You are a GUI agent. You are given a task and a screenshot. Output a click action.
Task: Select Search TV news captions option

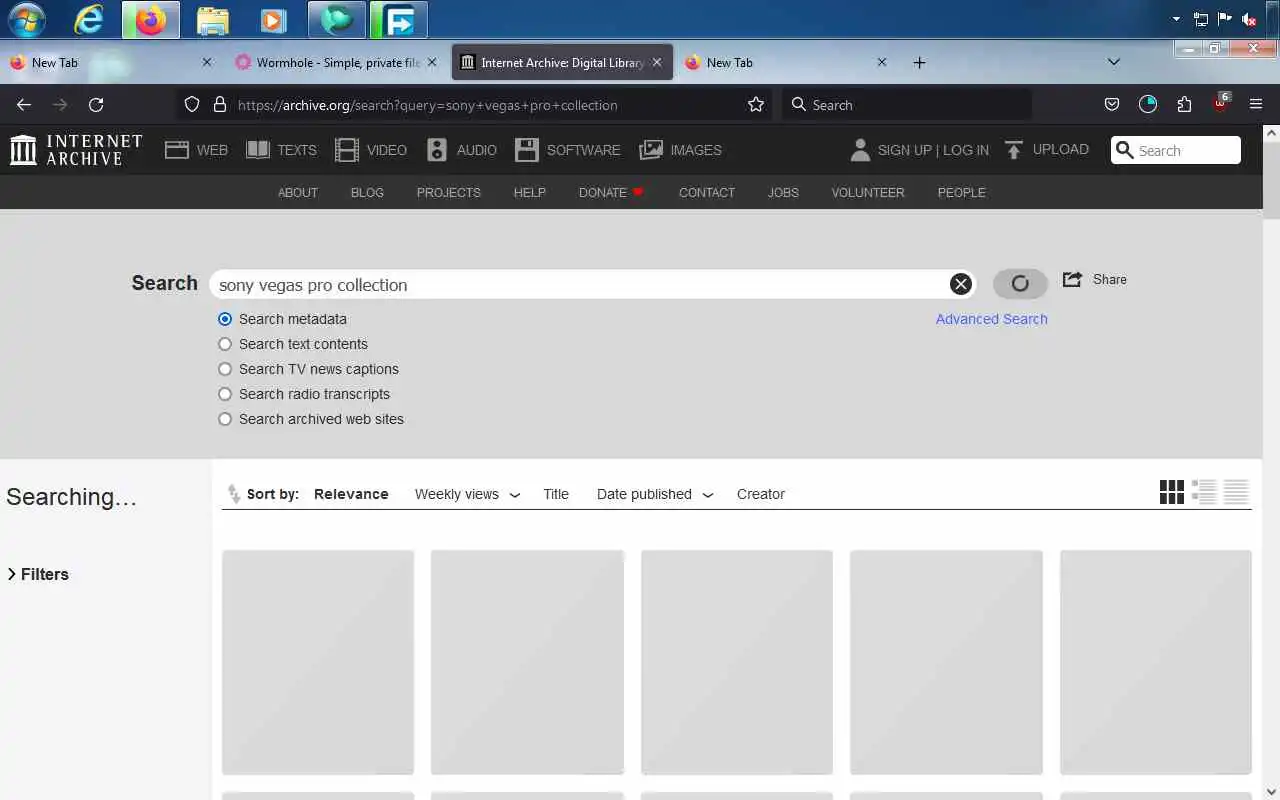click(x=225, y=369)
